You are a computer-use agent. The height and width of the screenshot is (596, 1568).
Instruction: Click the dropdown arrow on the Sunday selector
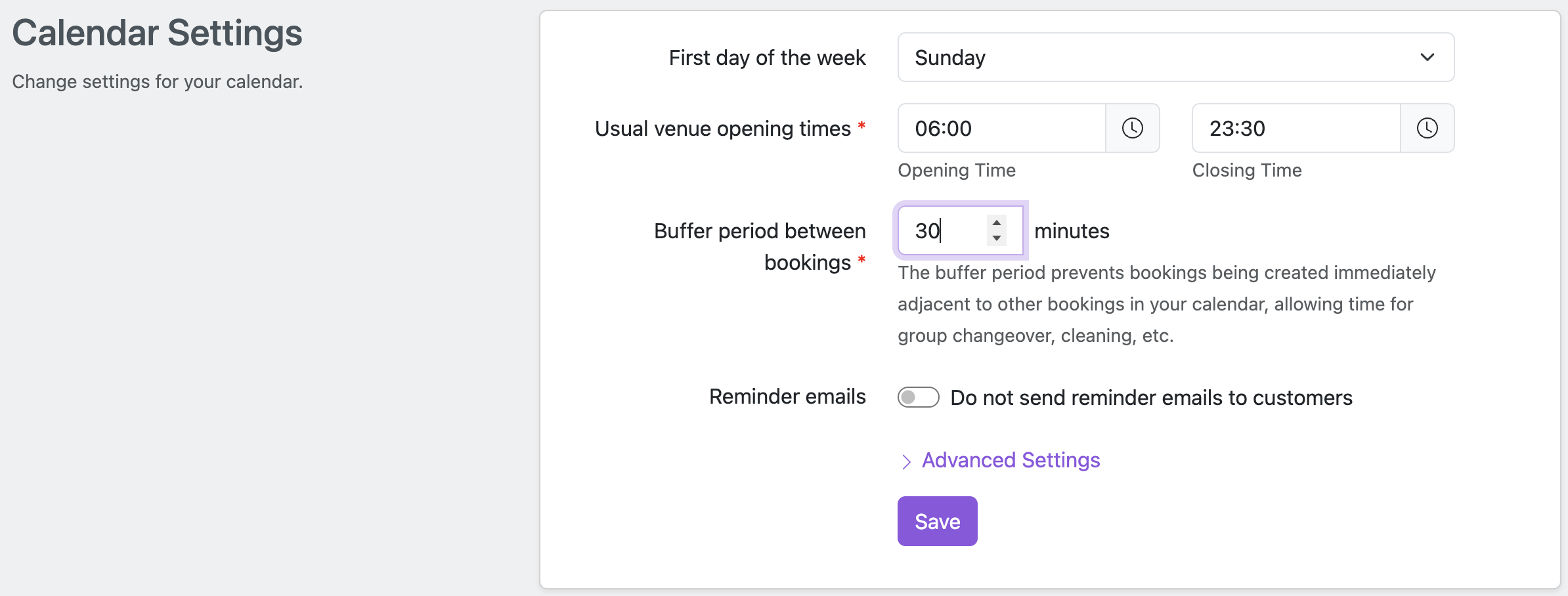point(1427,58)
